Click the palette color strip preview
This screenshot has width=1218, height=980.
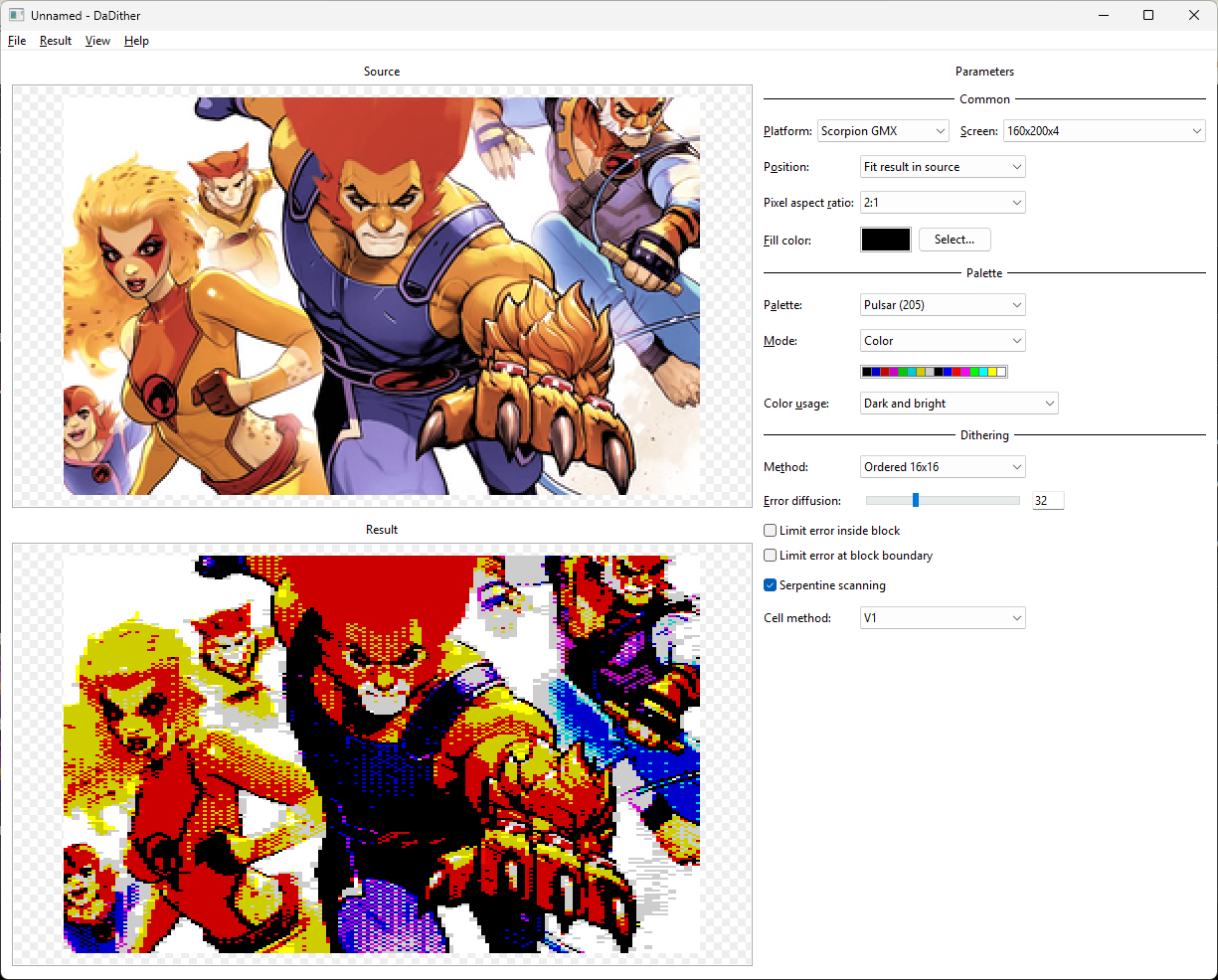click(x=934, y=372)
